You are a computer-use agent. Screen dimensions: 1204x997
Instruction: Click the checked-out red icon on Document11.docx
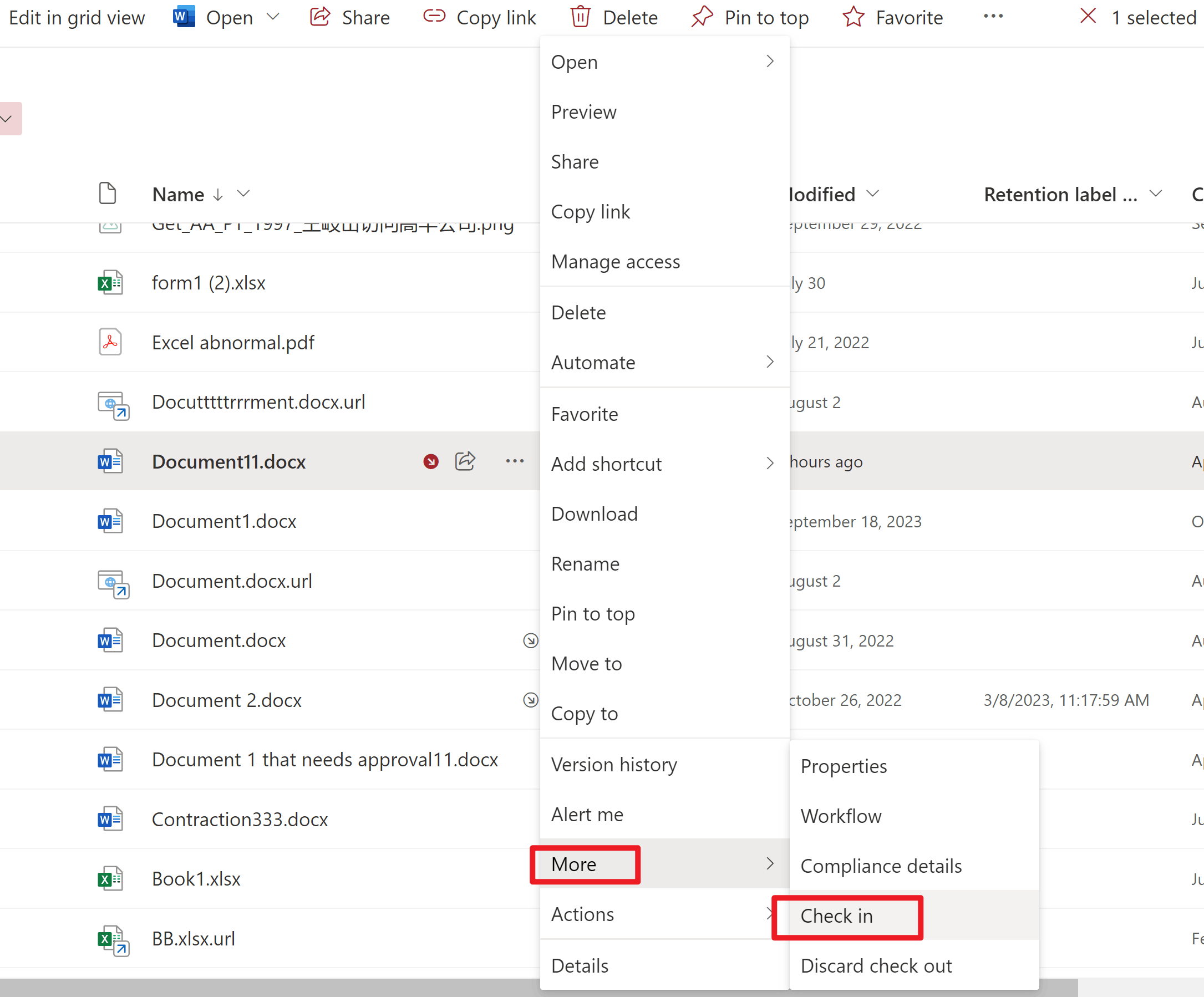(x=430, y=461)
